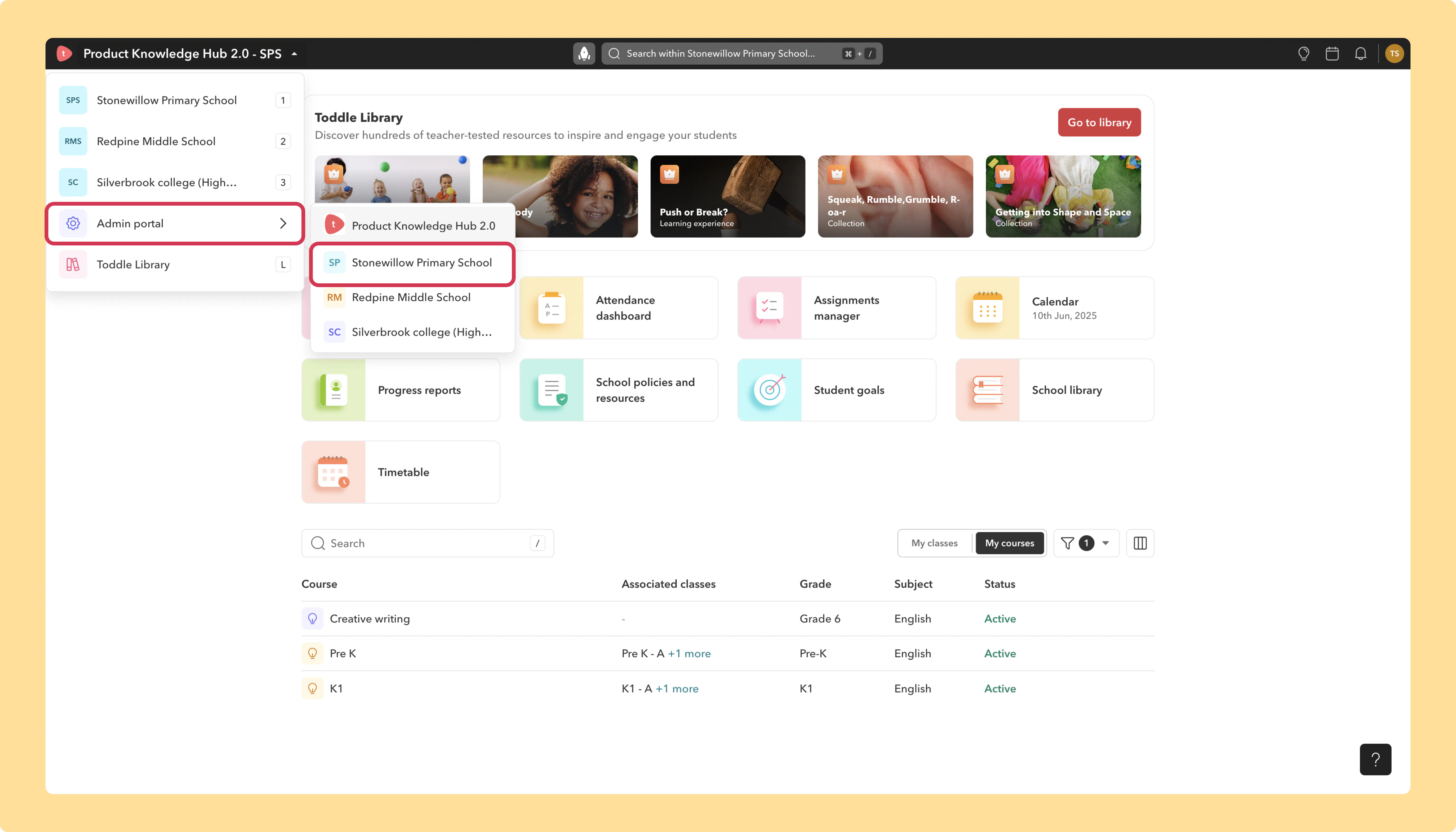Click the SC badge in the workspace list
This screenshot has width=1456, height=832.
[x=73, y=182]
